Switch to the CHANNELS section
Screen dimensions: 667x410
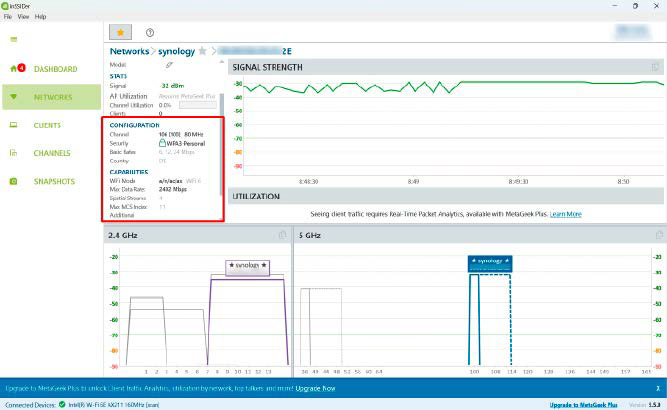pyautogui.click(x=52, y=153)
